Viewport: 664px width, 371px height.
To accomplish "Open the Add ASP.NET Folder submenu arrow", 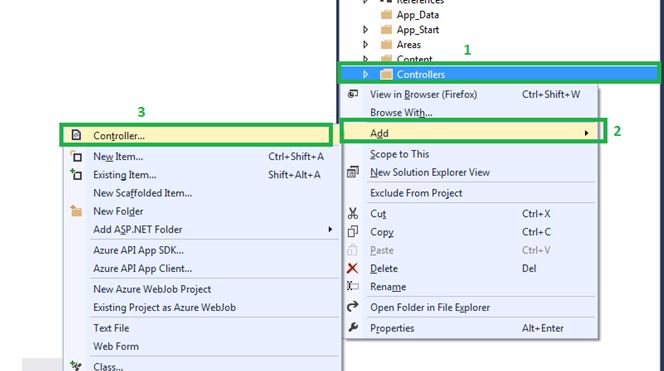I will (330, 229).
